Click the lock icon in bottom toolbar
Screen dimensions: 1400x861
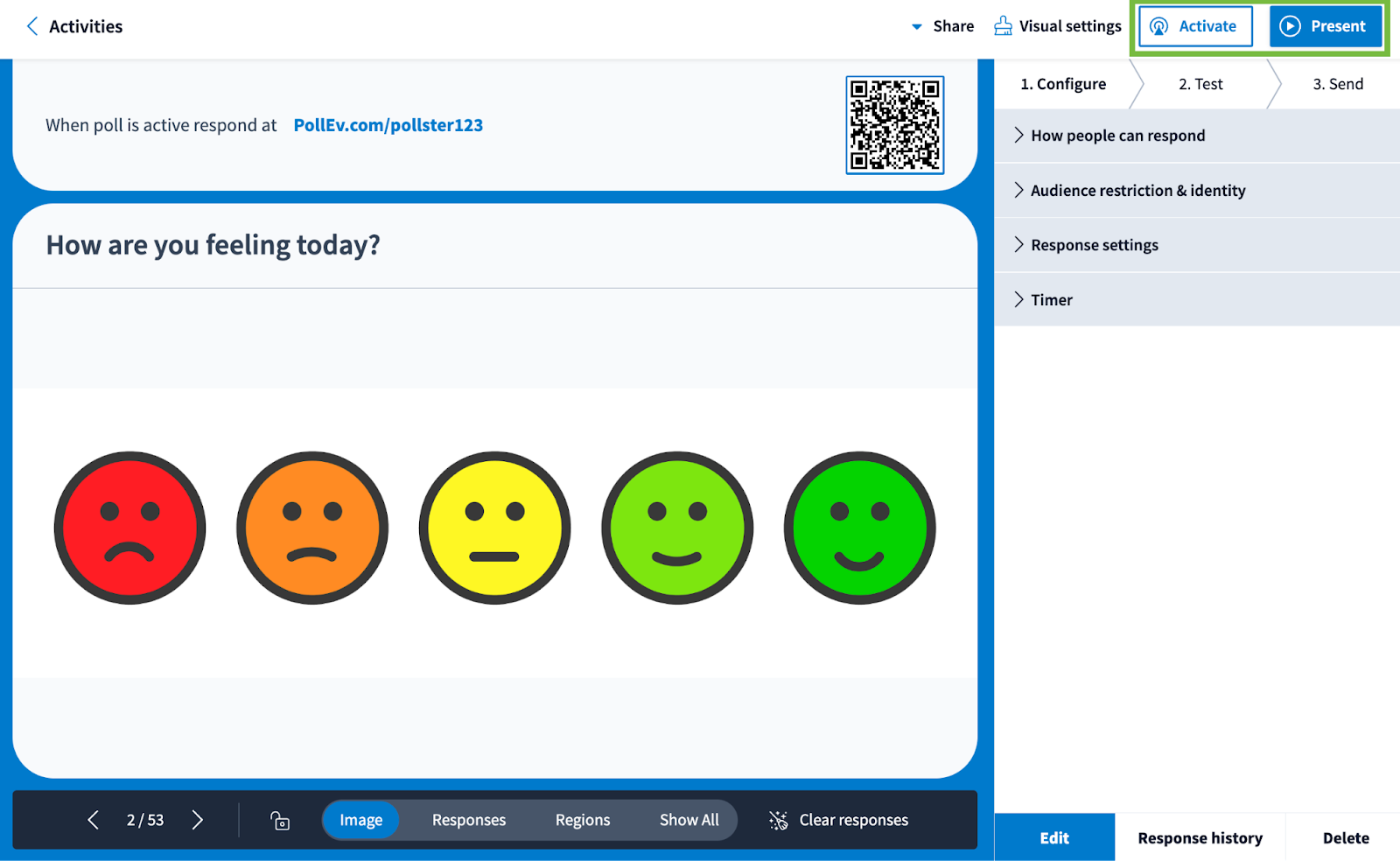click(280, 820)
